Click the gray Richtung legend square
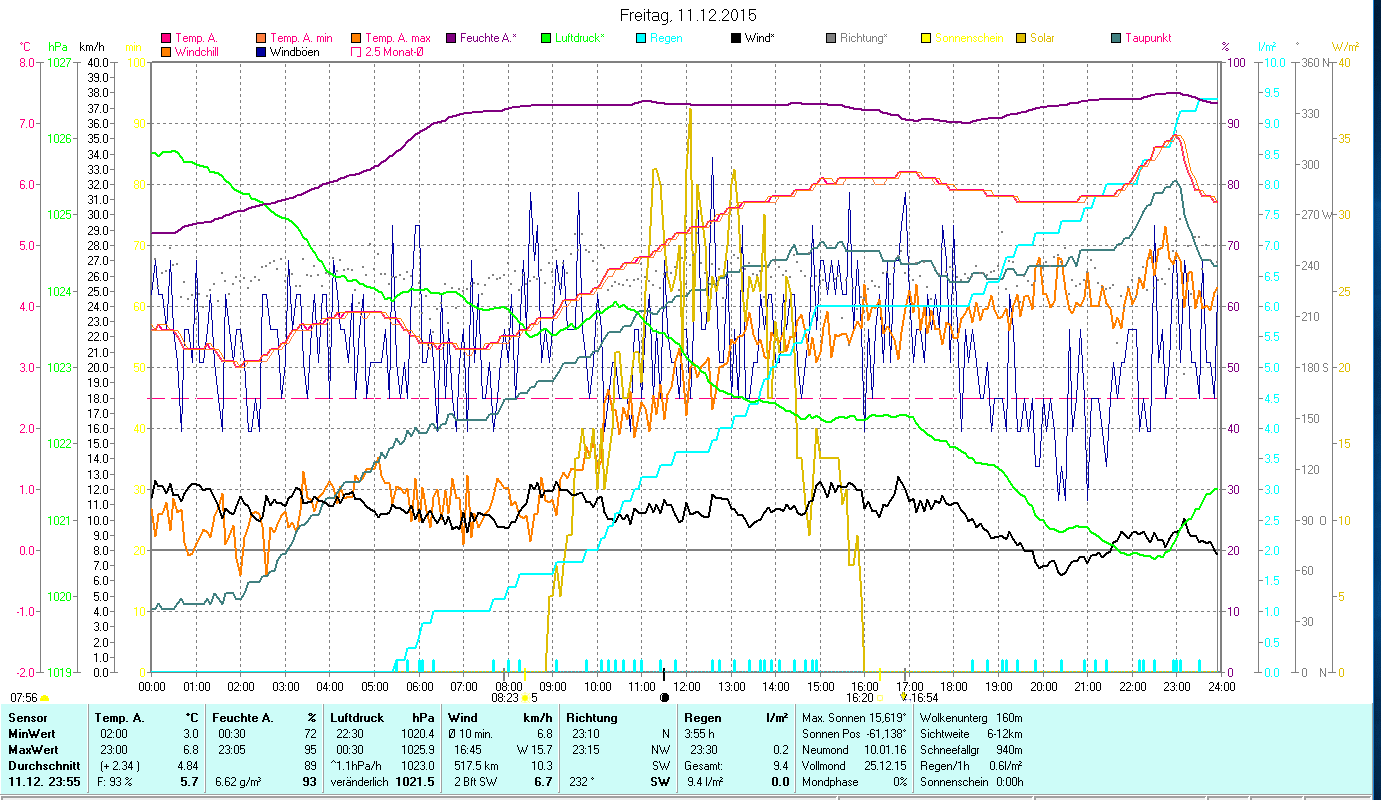1381x800 pixels. coord(831,38)
